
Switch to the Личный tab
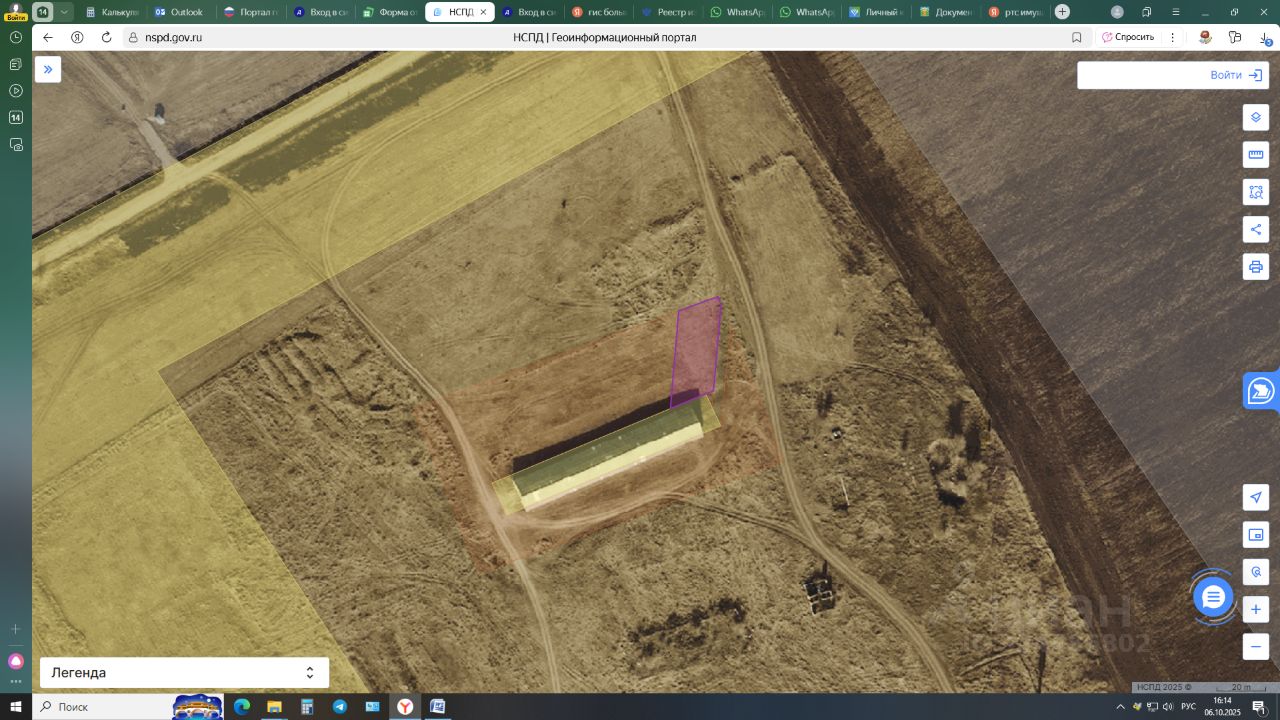click(876, 12)
